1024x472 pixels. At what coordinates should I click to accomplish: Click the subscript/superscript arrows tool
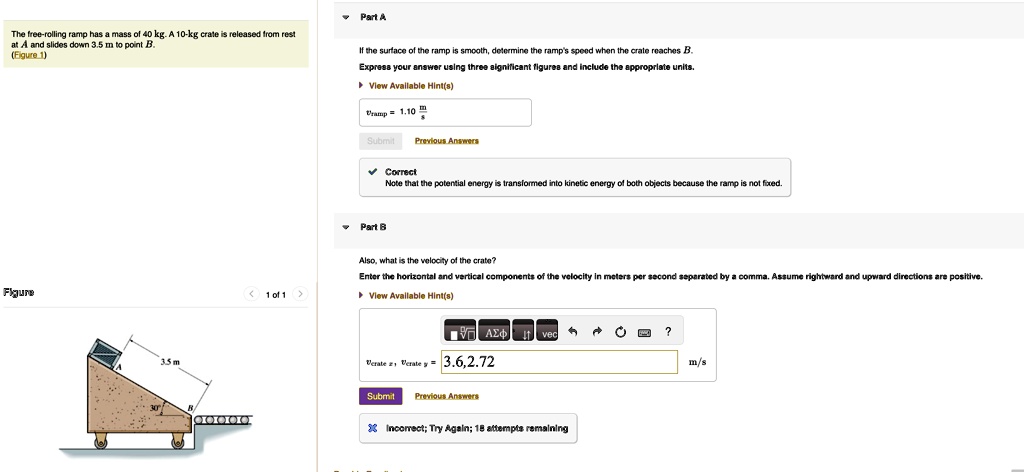(x=525, y=333)
